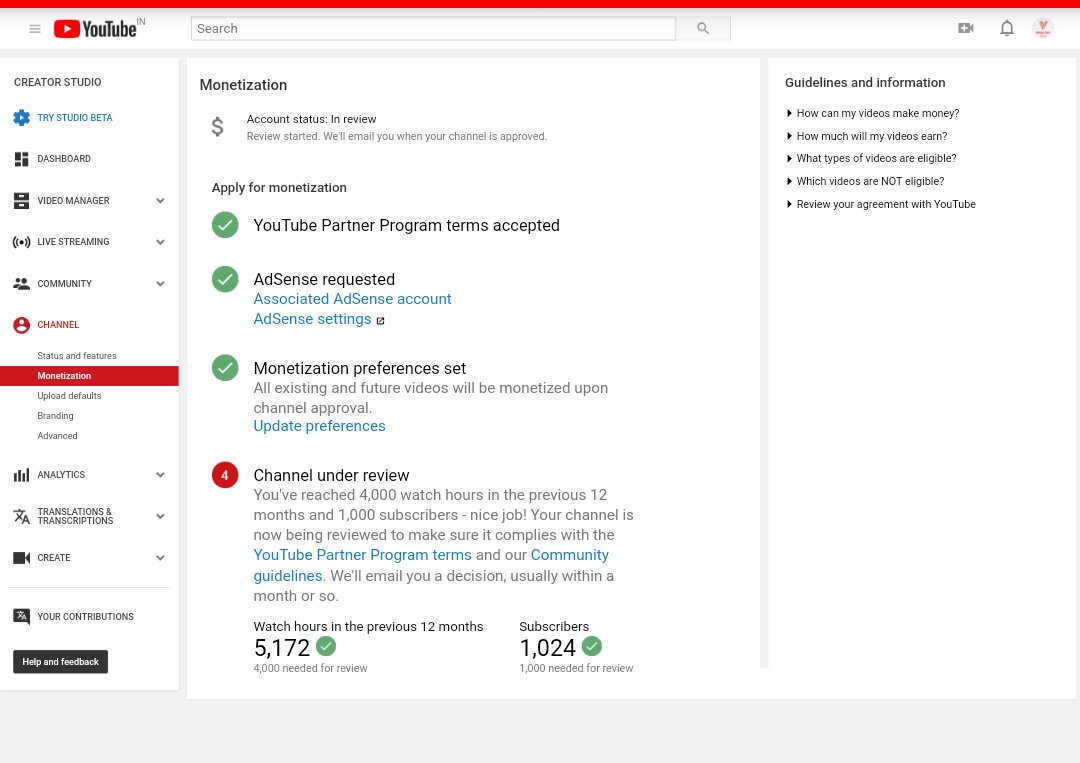Open Advanced submenu item
1080x763 pixels.
click(57, 436)
